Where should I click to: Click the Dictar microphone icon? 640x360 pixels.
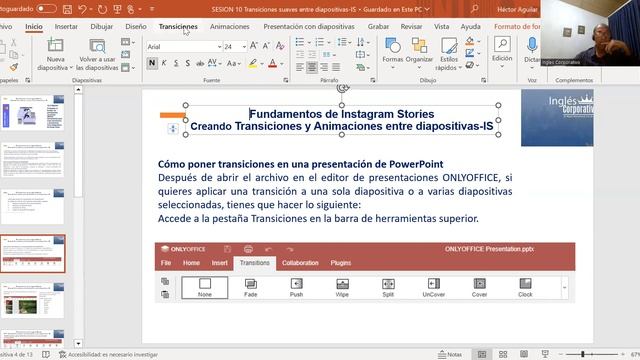[x=532, y=45]
